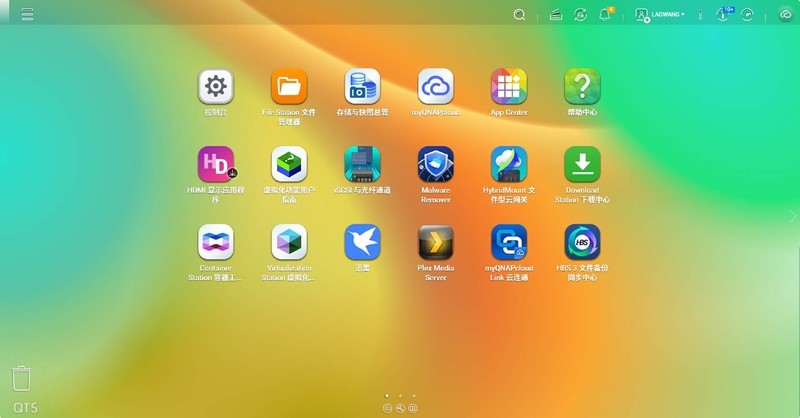Click the search magnifier in top bar
This screenshot has height=418, width=800.
(x=519, y=15)
